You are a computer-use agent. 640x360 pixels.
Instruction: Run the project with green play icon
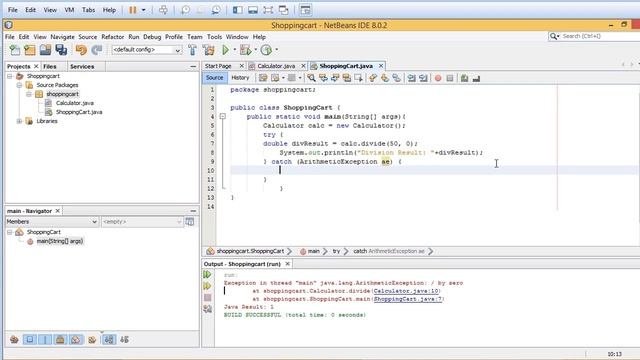tap(225, 50)
